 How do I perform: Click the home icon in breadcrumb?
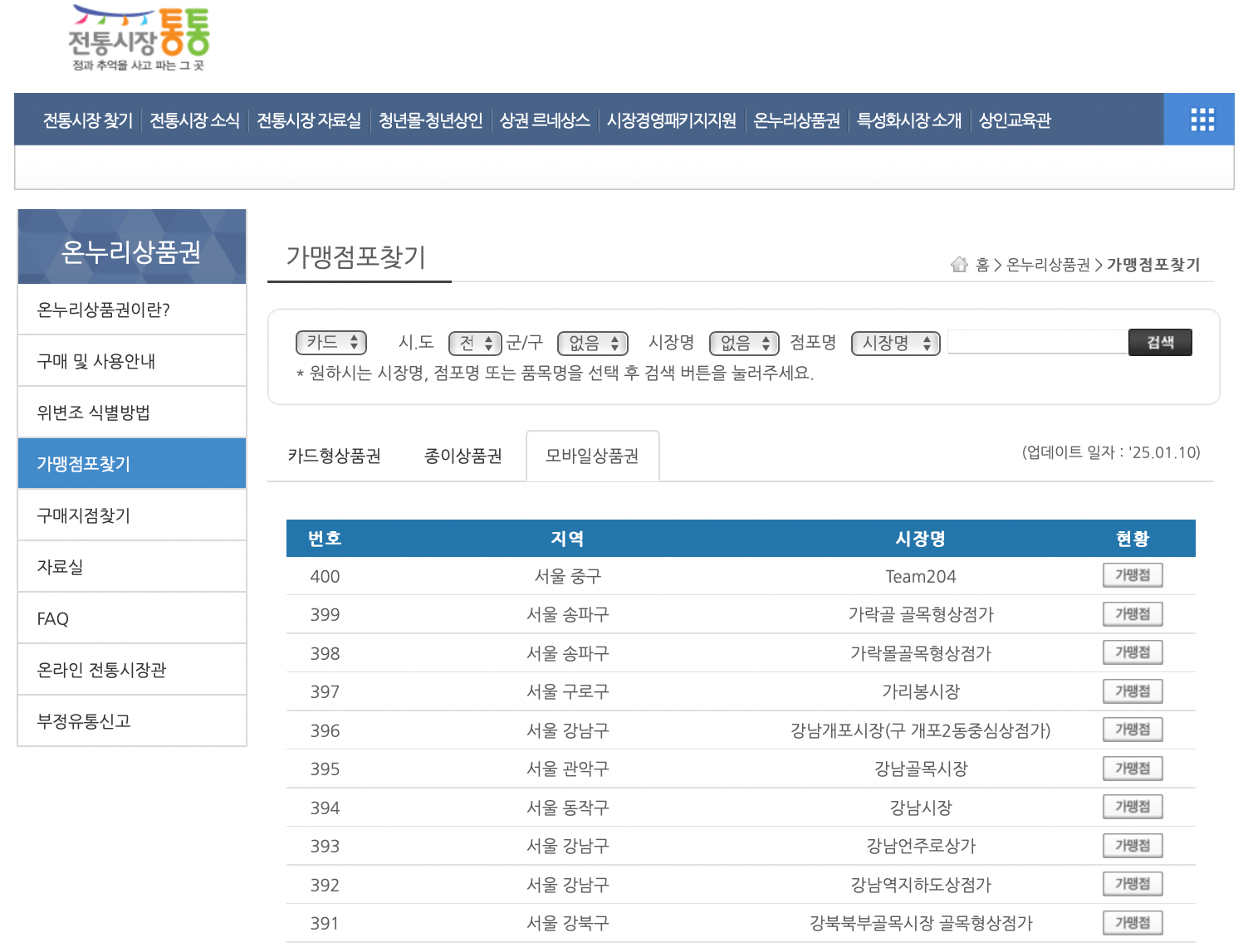[x=959, y=265]
